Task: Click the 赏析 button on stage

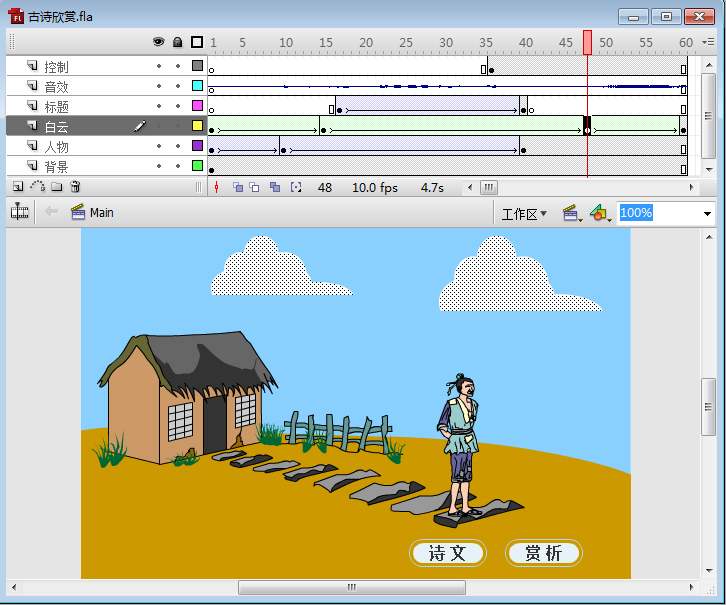Action: point(544,553)
